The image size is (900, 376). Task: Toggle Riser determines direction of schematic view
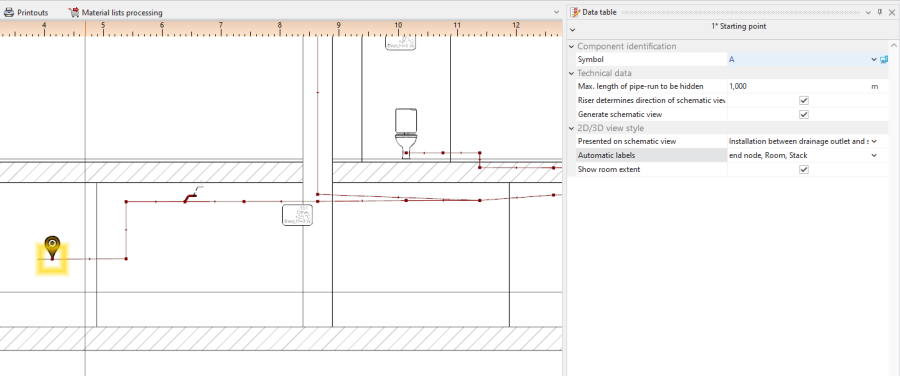click(x=804, y=100)
